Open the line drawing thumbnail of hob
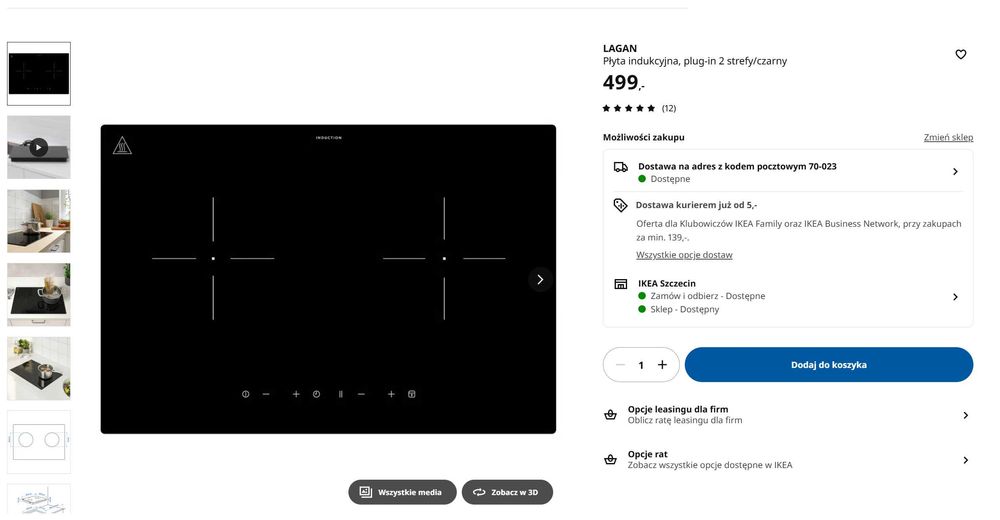This screenshot has width=1000, height=520. [39, 442]
